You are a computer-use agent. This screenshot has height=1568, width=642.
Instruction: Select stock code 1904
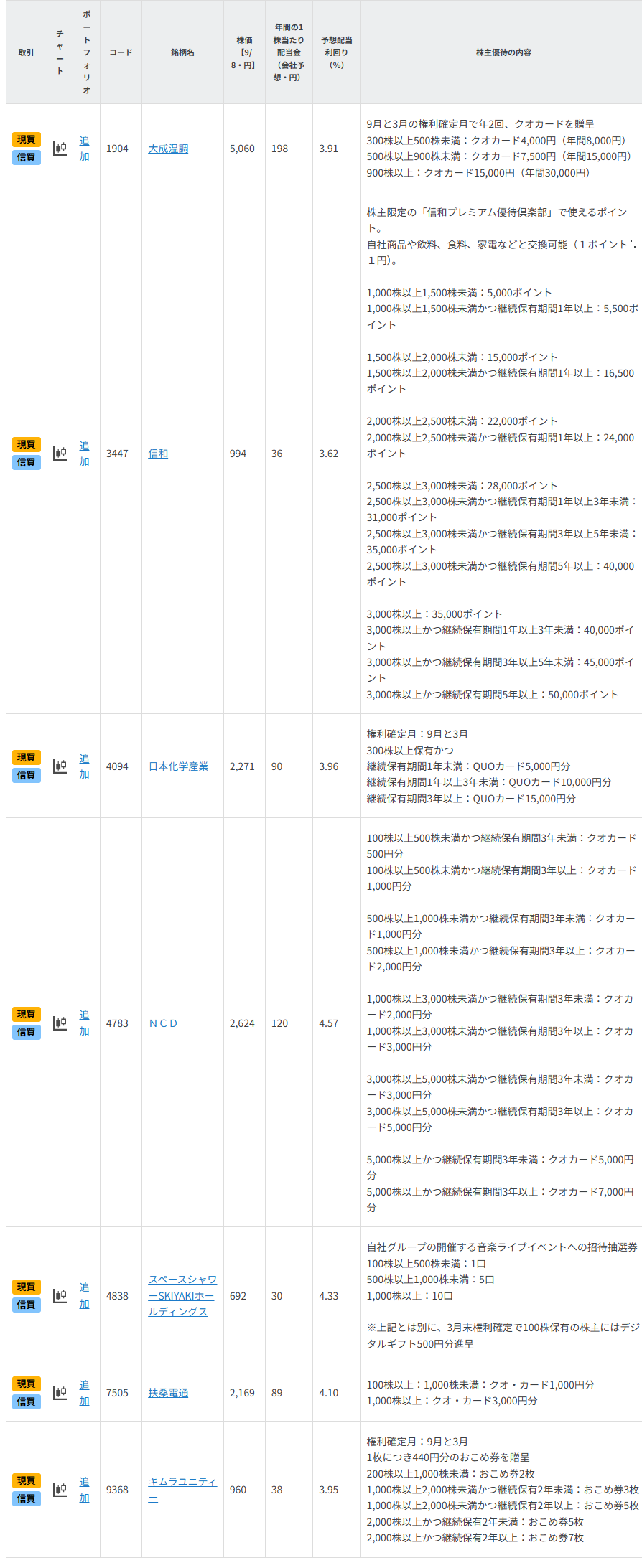117,149
